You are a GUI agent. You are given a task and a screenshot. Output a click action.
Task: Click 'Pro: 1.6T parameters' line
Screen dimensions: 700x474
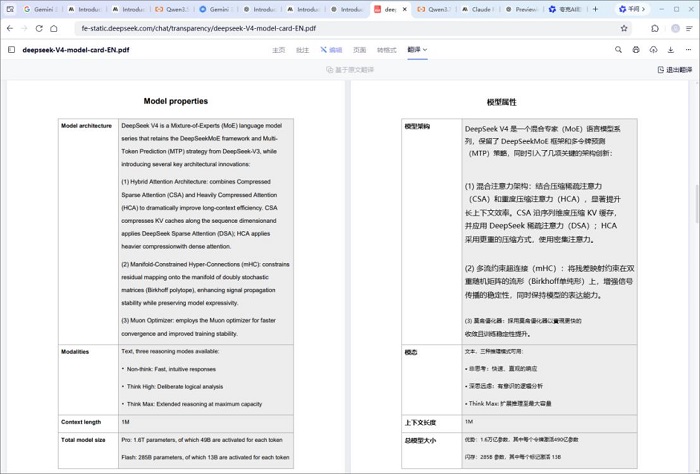pyautogui.click(x=202, y=440)
